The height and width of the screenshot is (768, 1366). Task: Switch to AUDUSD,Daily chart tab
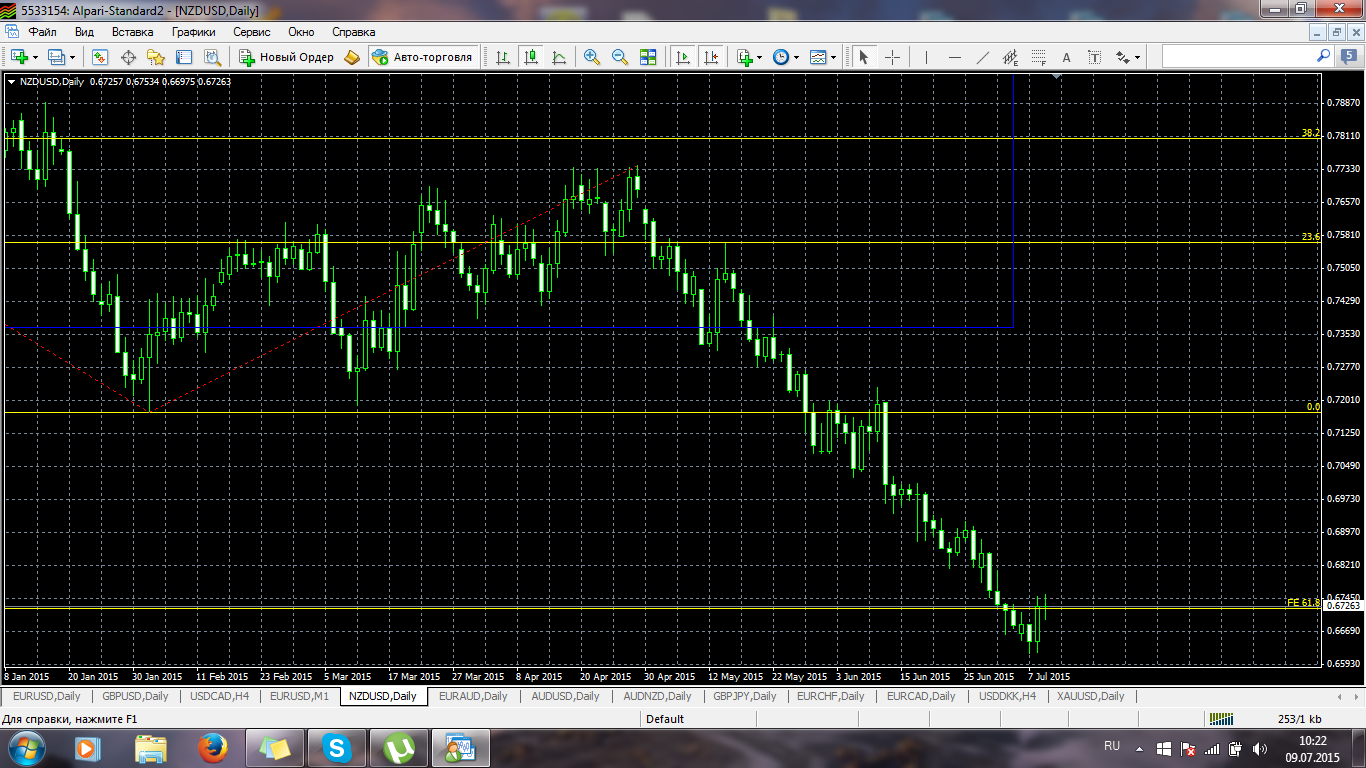(x=565, y=696)
